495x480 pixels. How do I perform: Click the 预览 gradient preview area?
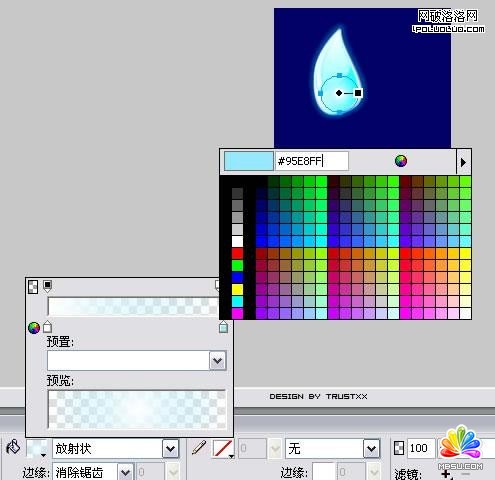coord(137,409)
